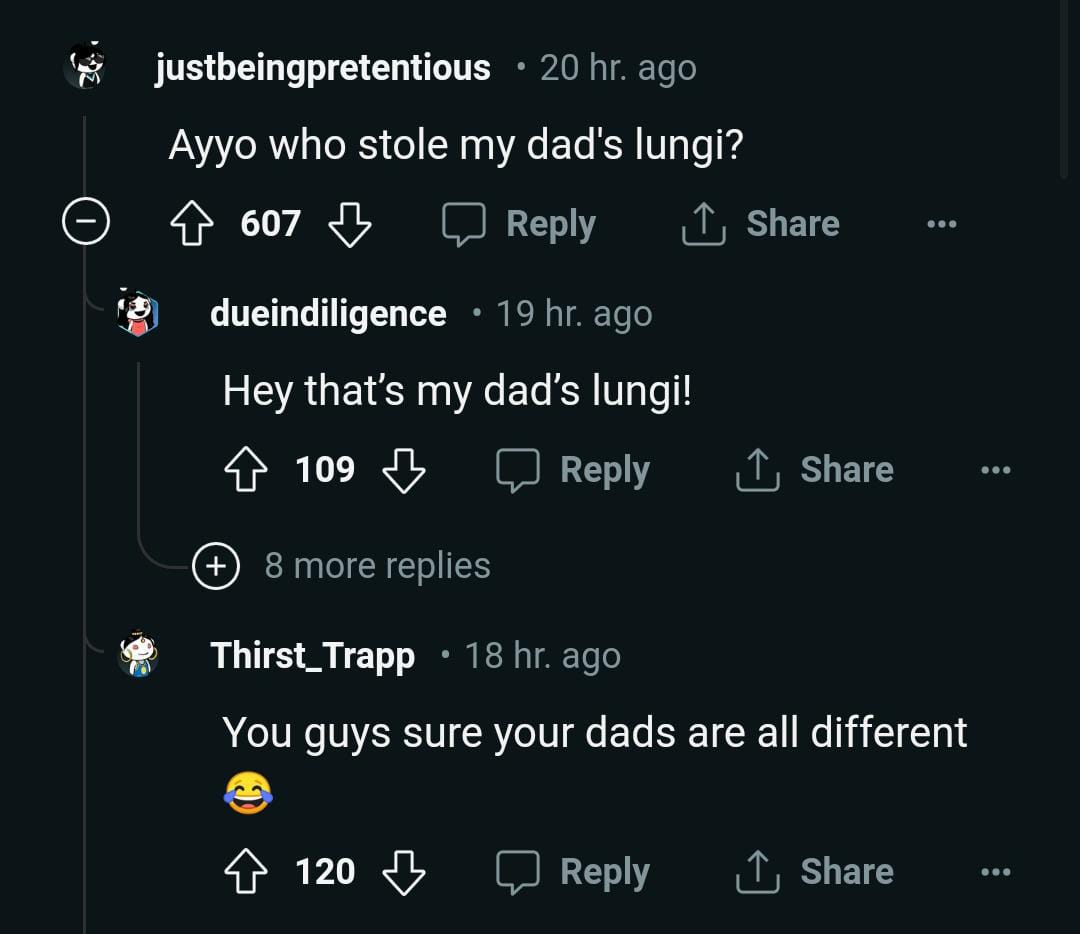Click Thirst_Trapp's avatar icon

138,655
